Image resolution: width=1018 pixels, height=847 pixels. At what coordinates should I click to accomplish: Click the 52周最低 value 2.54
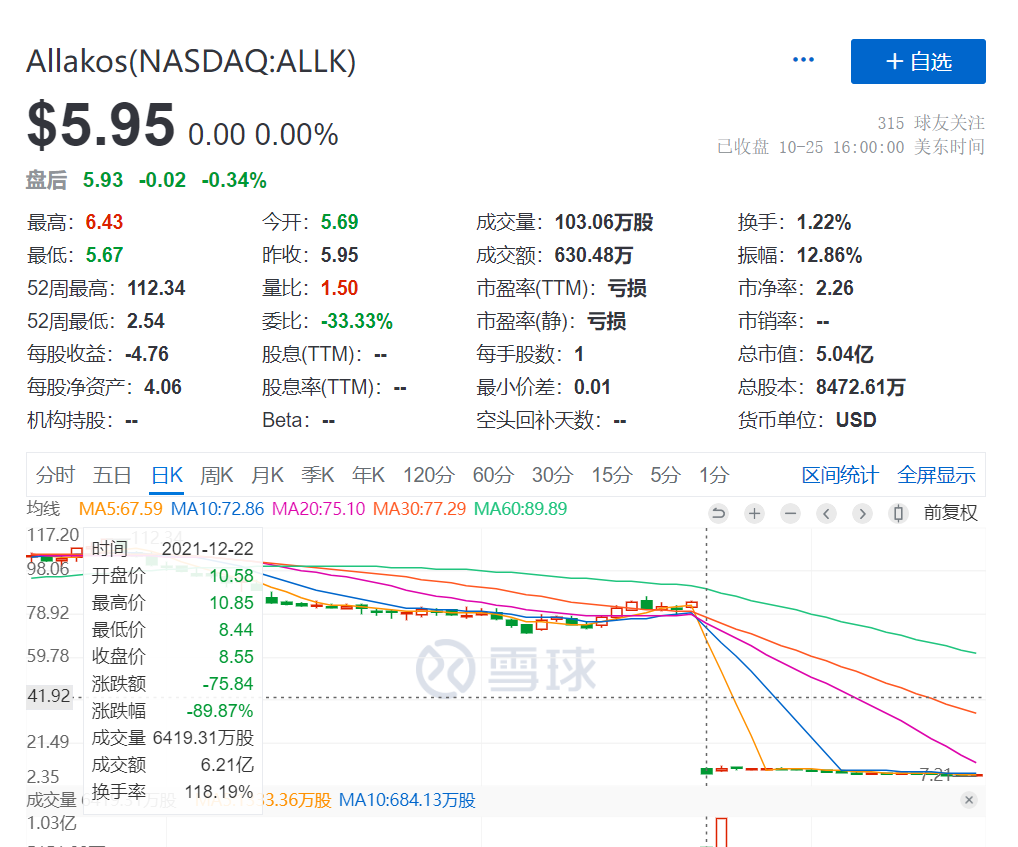point(146,321)
